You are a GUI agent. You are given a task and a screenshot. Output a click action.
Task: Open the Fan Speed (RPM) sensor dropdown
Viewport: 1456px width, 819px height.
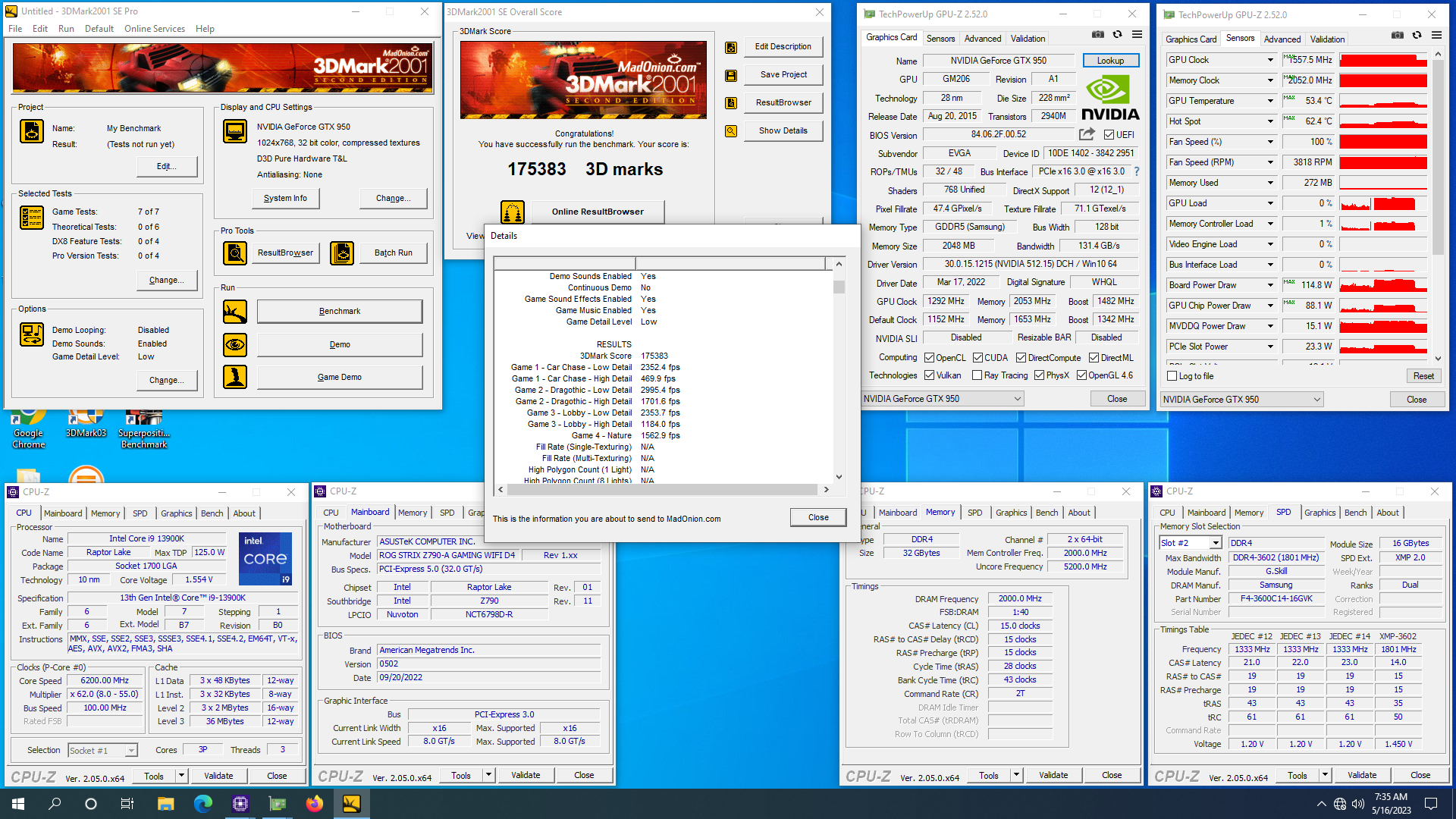point(1270,162)
